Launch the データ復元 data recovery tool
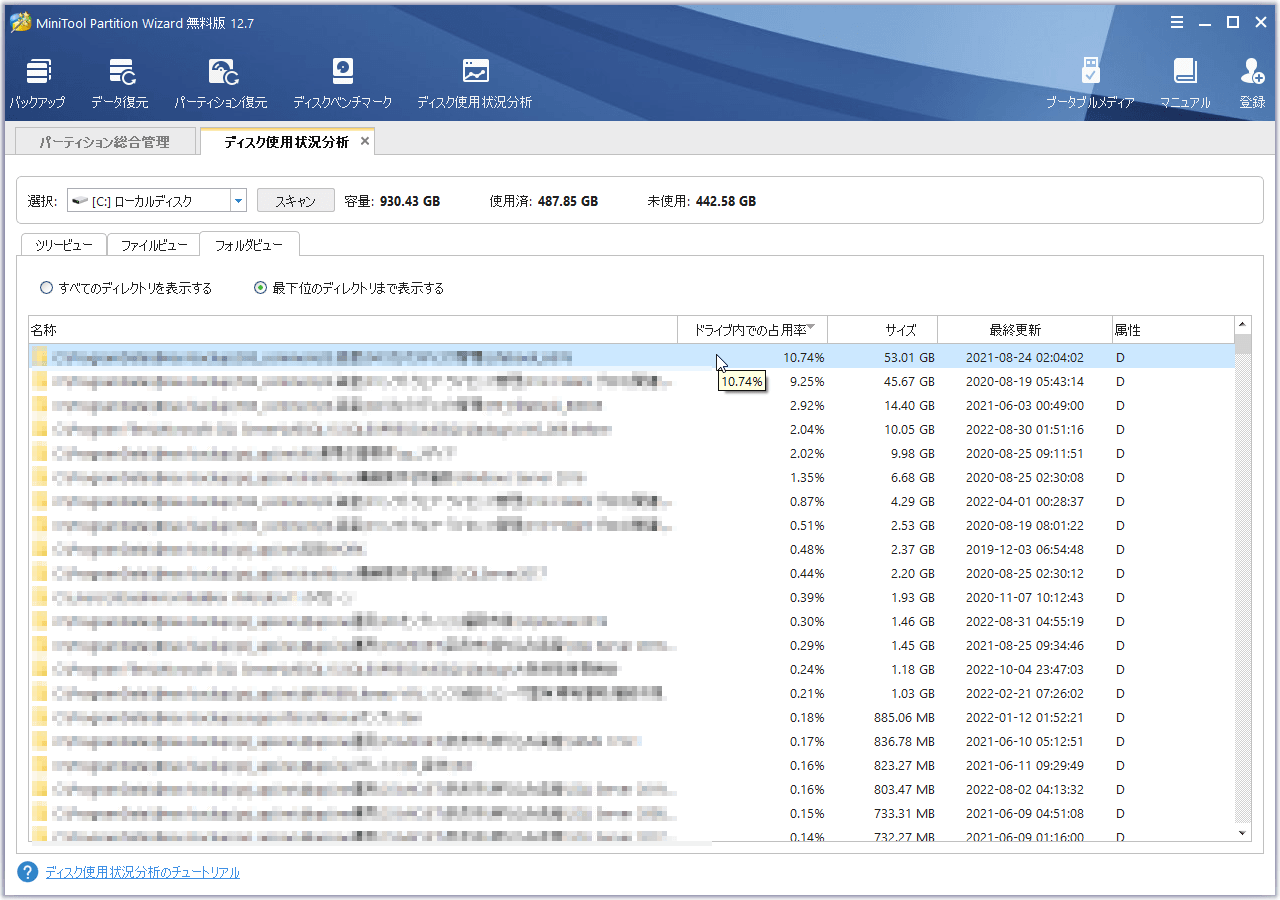This screenshot has height=900, width=1280. pos(119,82)
